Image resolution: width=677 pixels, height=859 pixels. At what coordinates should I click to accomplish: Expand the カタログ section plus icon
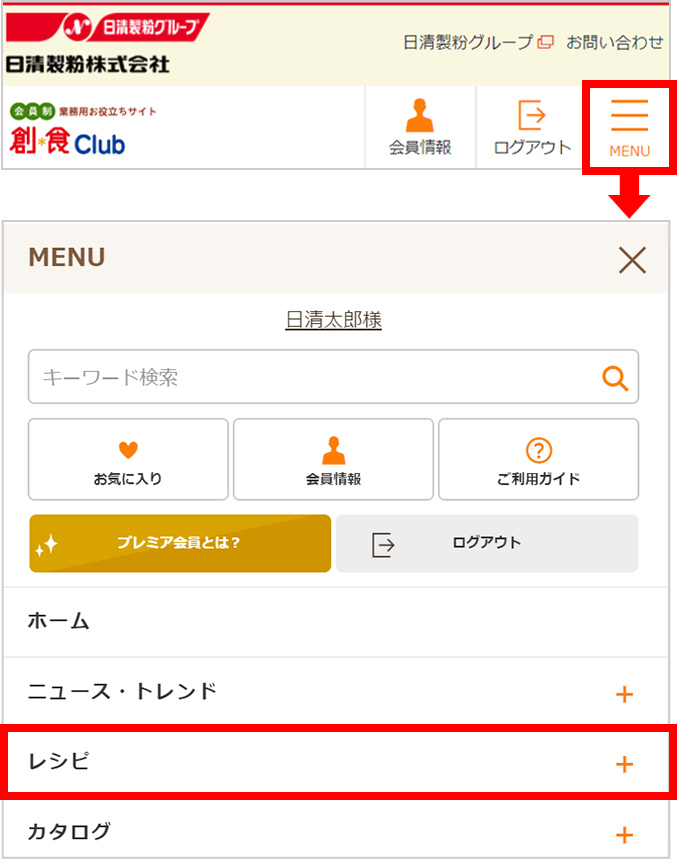[624, 835]
